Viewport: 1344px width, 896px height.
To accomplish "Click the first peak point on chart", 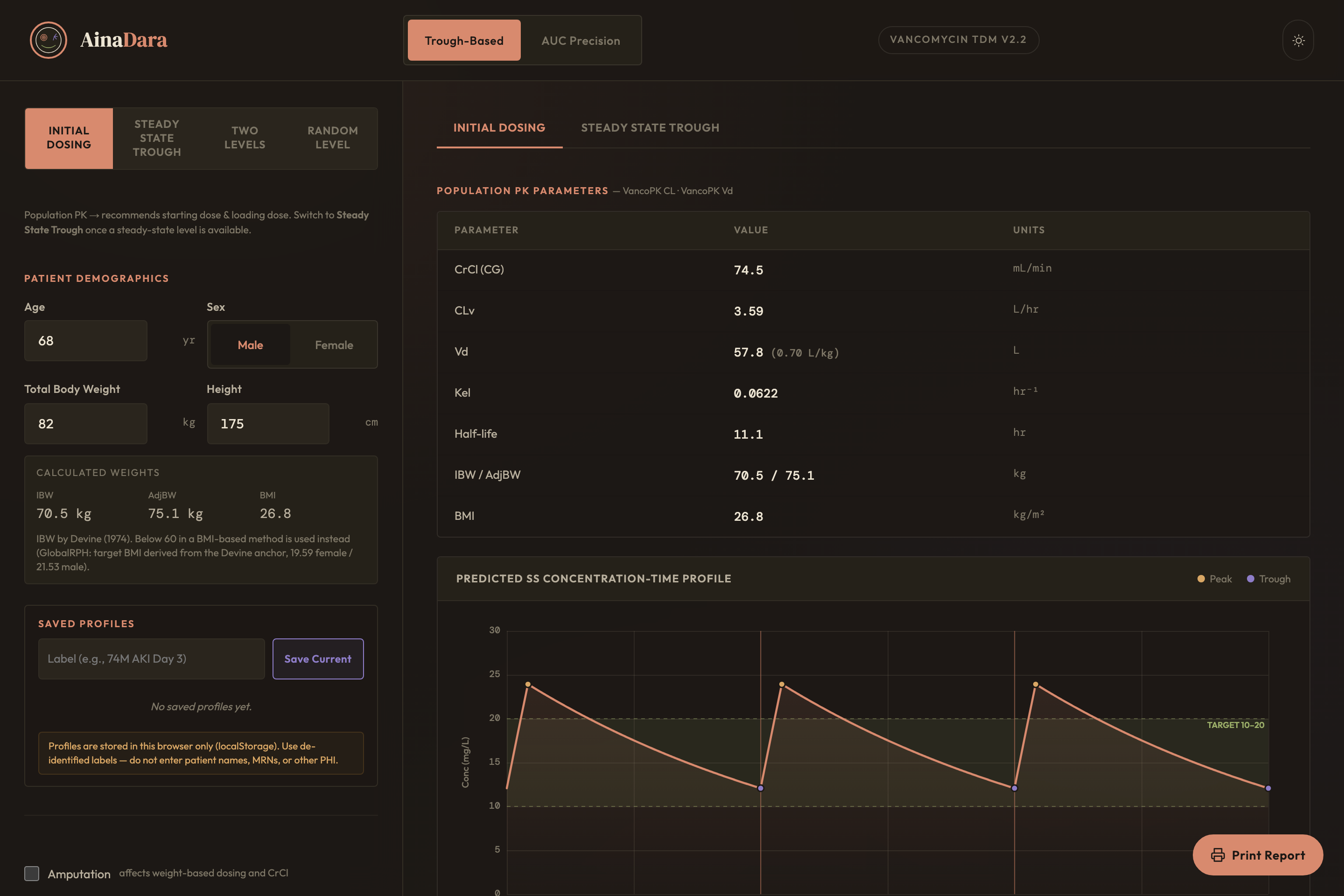I will [528, 685].
